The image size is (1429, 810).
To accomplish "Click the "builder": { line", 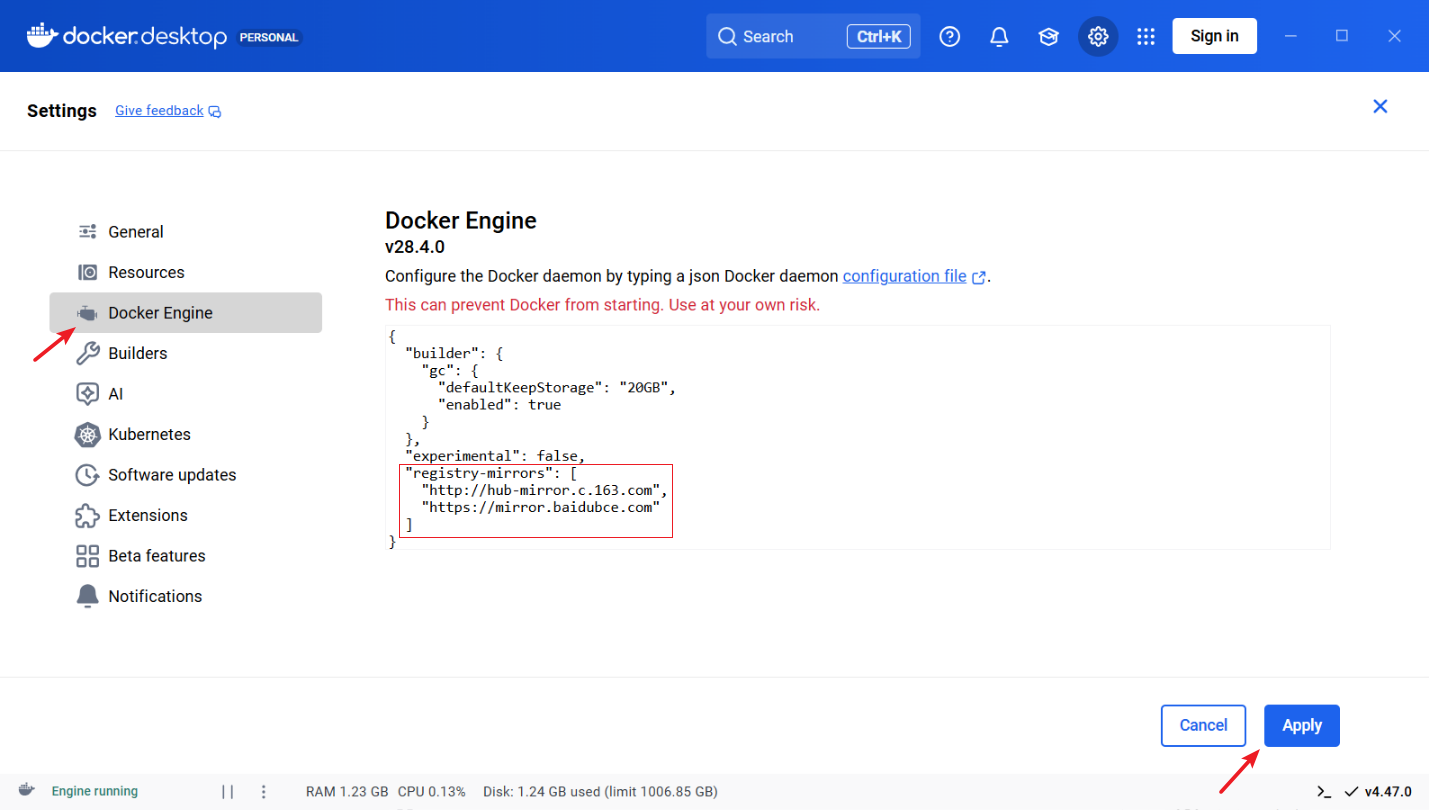I will (453, 354).
